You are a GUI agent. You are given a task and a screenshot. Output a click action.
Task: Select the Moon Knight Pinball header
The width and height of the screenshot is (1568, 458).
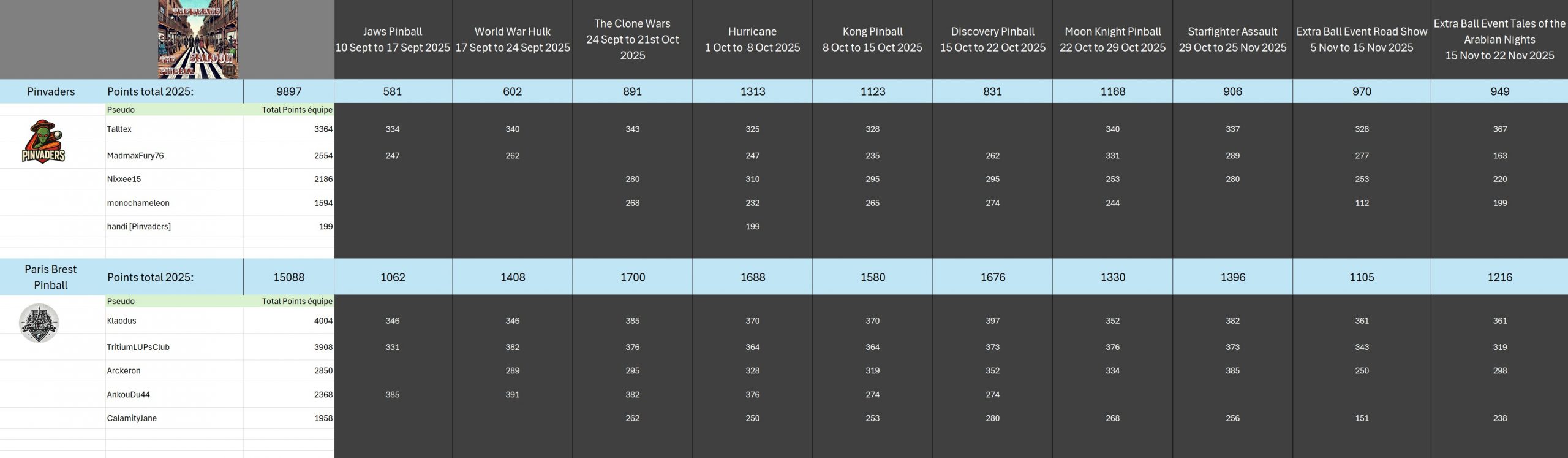coord(1112,39)
